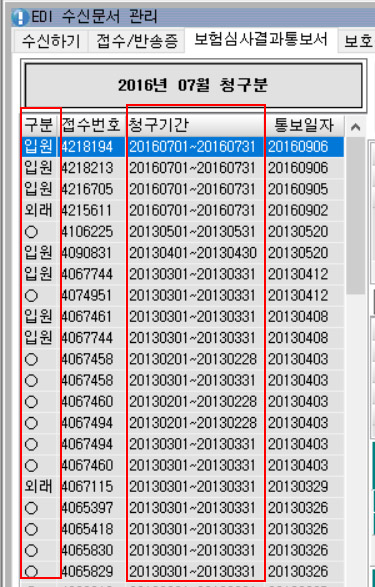Click the 통보일자 column header

pos(304,125)
